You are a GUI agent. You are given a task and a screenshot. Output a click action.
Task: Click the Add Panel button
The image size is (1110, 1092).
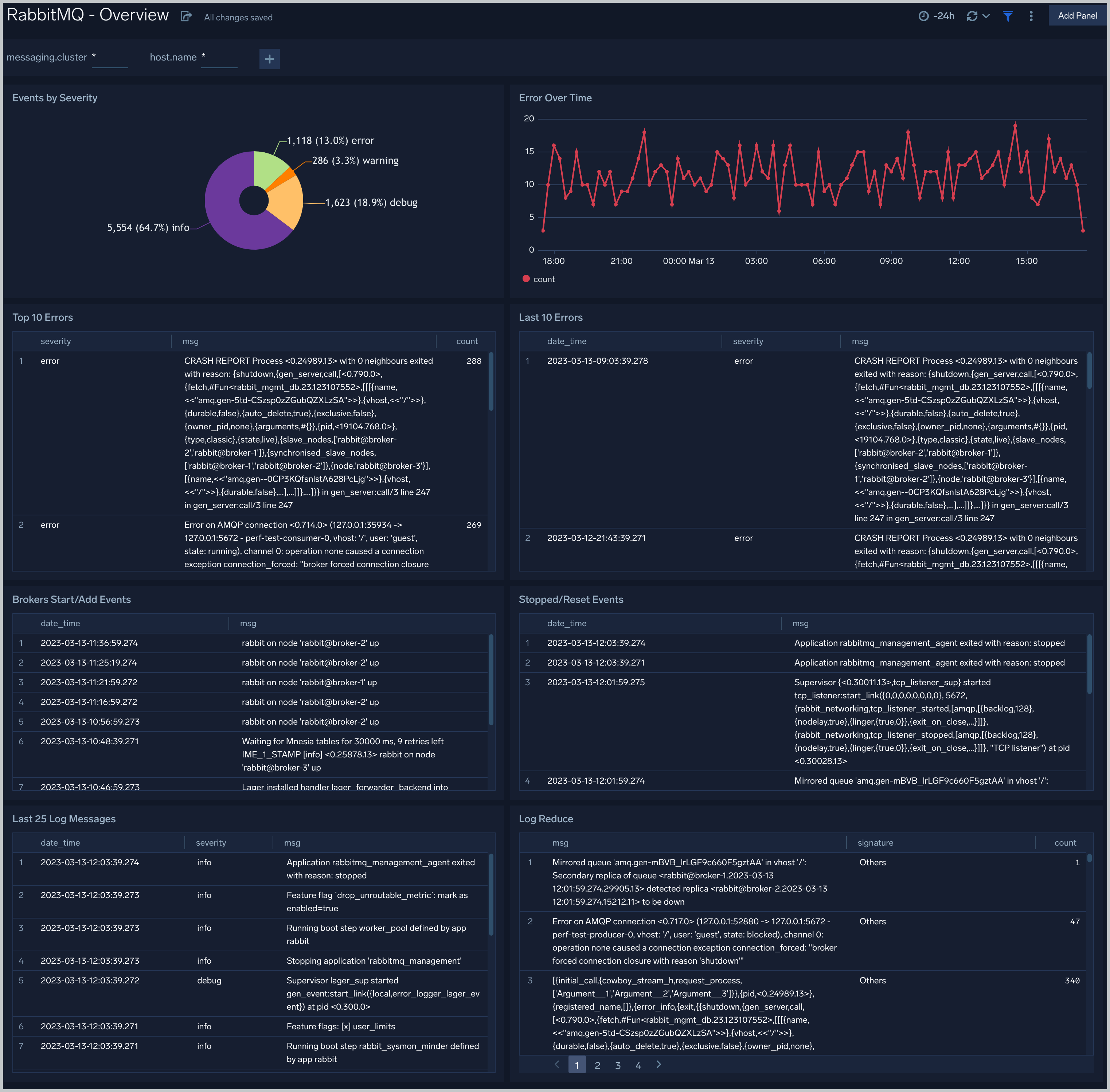tap(1077, 15)
